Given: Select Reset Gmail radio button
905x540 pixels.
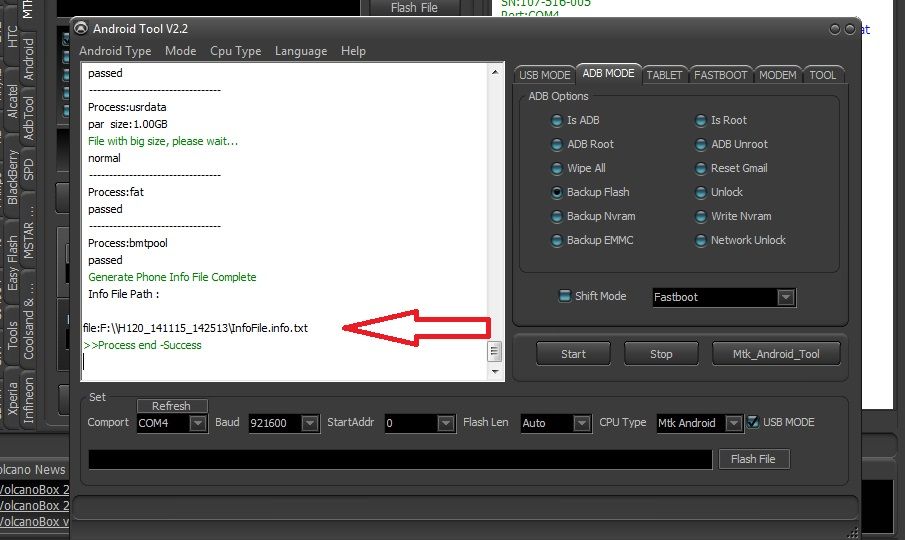Looking at the screenshot, I should pyautogui.click(x=701, y=168).
